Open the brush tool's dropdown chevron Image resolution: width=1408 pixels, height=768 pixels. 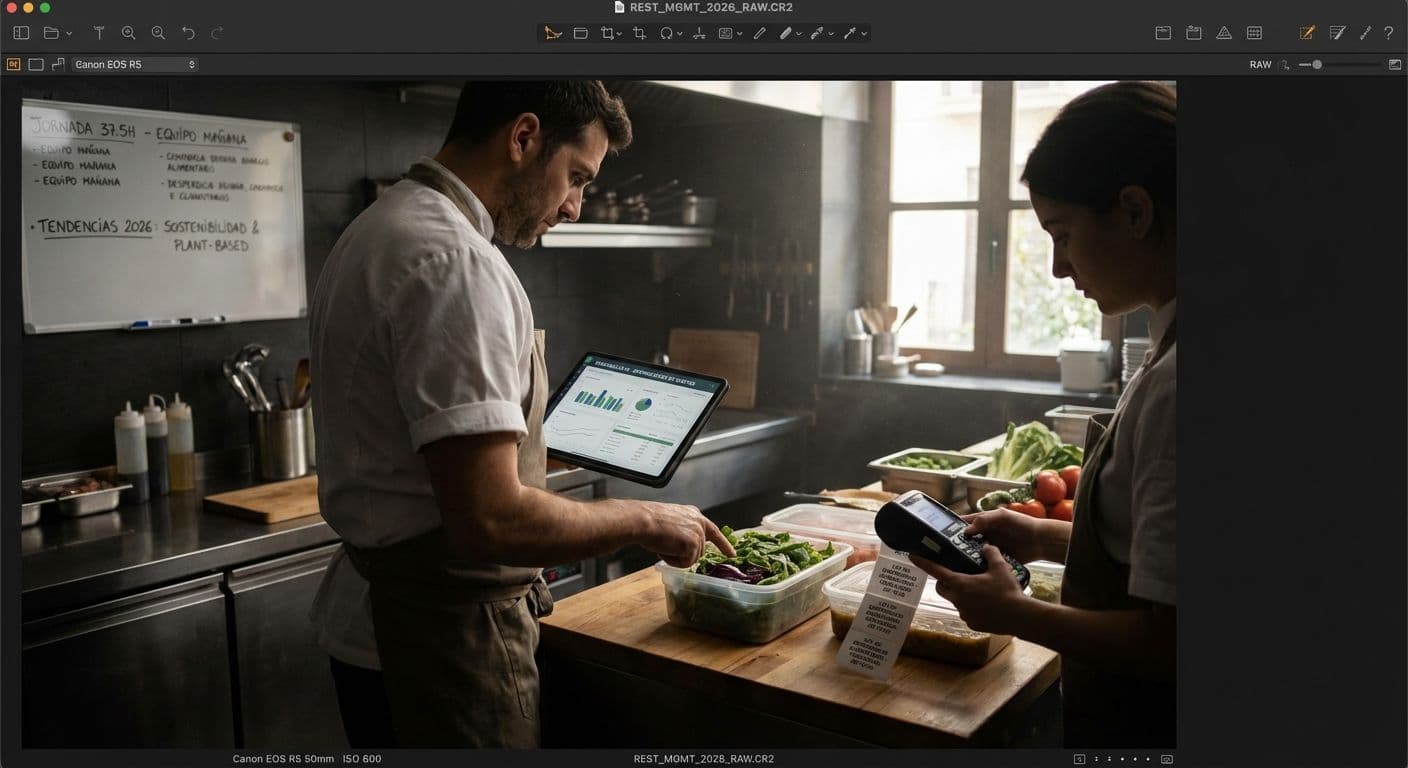[799, 34]
